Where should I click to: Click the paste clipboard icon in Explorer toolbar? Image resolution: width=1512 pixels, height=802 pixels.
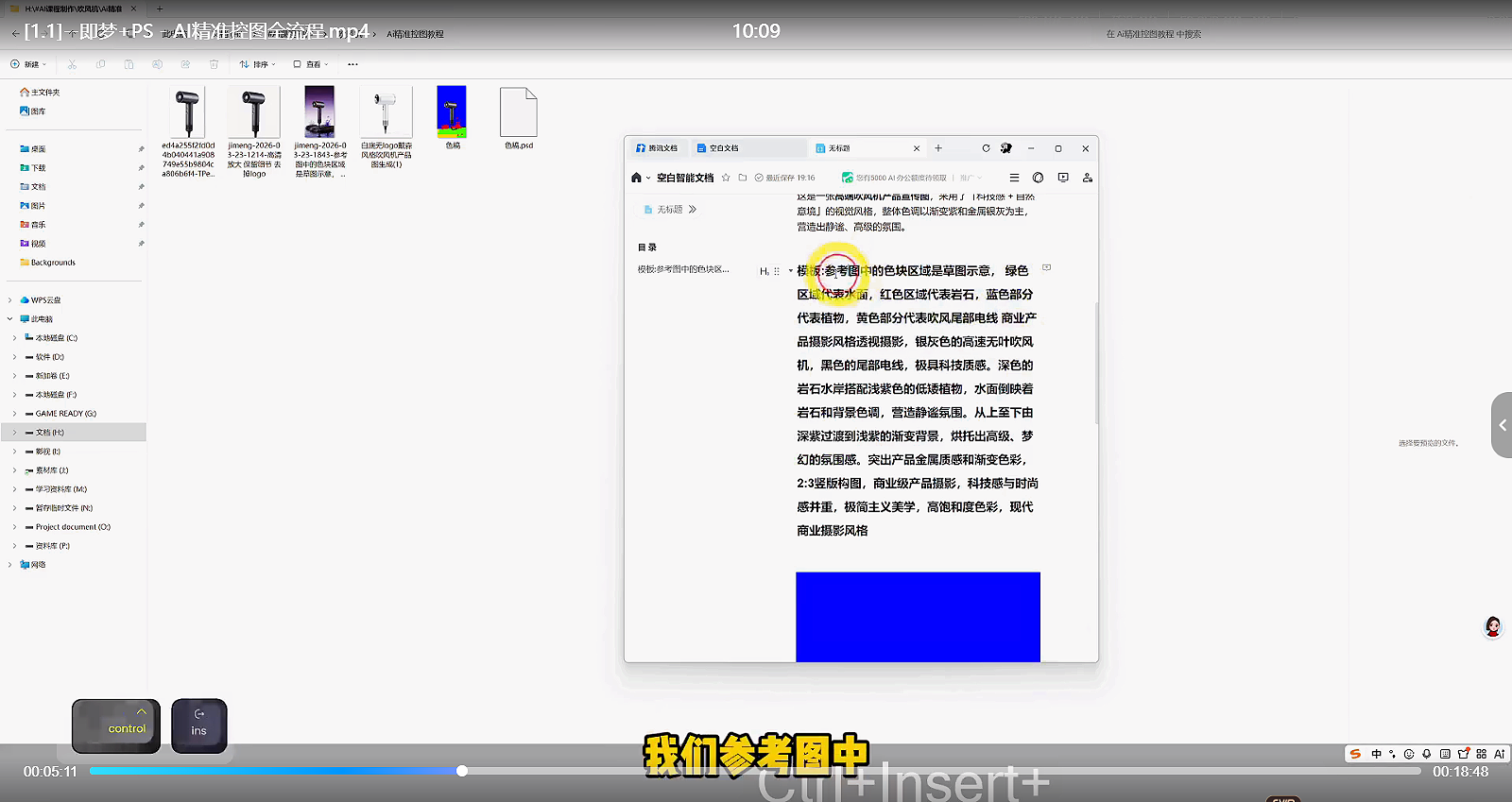click(x=129, y=64)
